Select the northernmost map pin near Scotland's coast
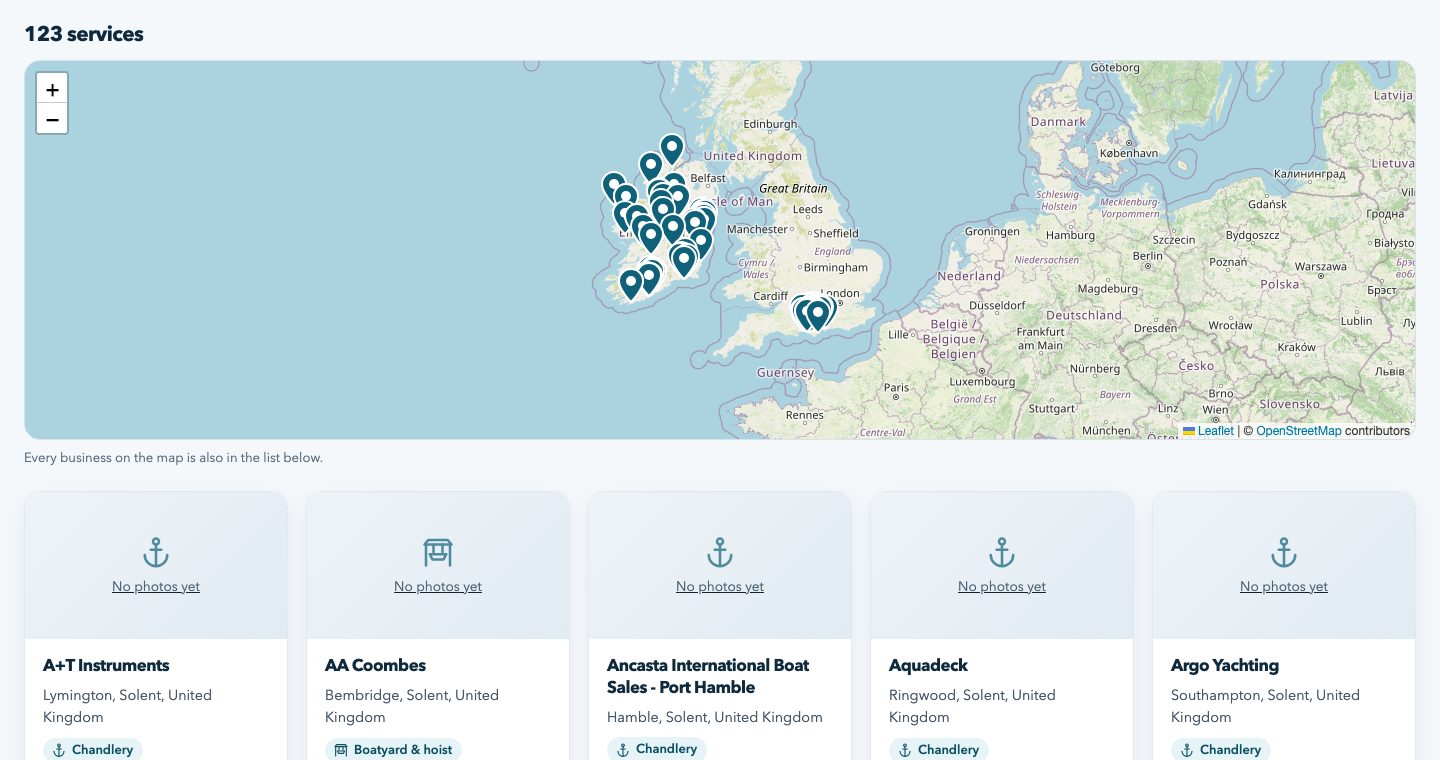1440x760 pixels. click(x=671, y=150)
